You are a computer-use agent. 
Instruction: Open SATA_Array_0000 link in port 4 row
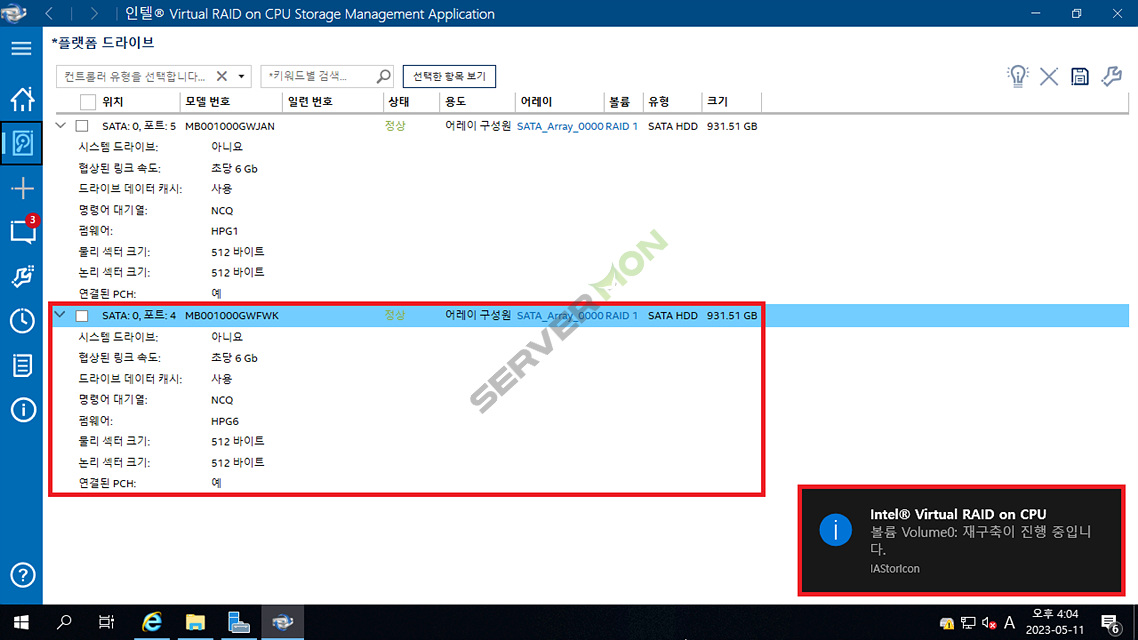coord(560,316)
